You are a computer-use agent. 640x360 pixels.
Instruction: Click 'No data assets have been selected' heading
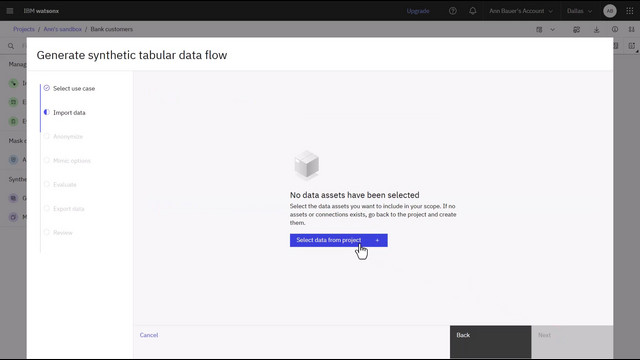point(354,195)
